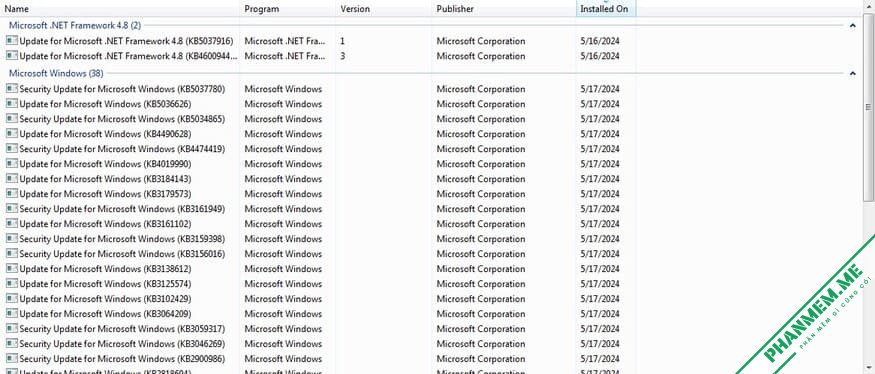
Task: Click the icon beside Security Update KB3161949
Action: pos(12,209)
